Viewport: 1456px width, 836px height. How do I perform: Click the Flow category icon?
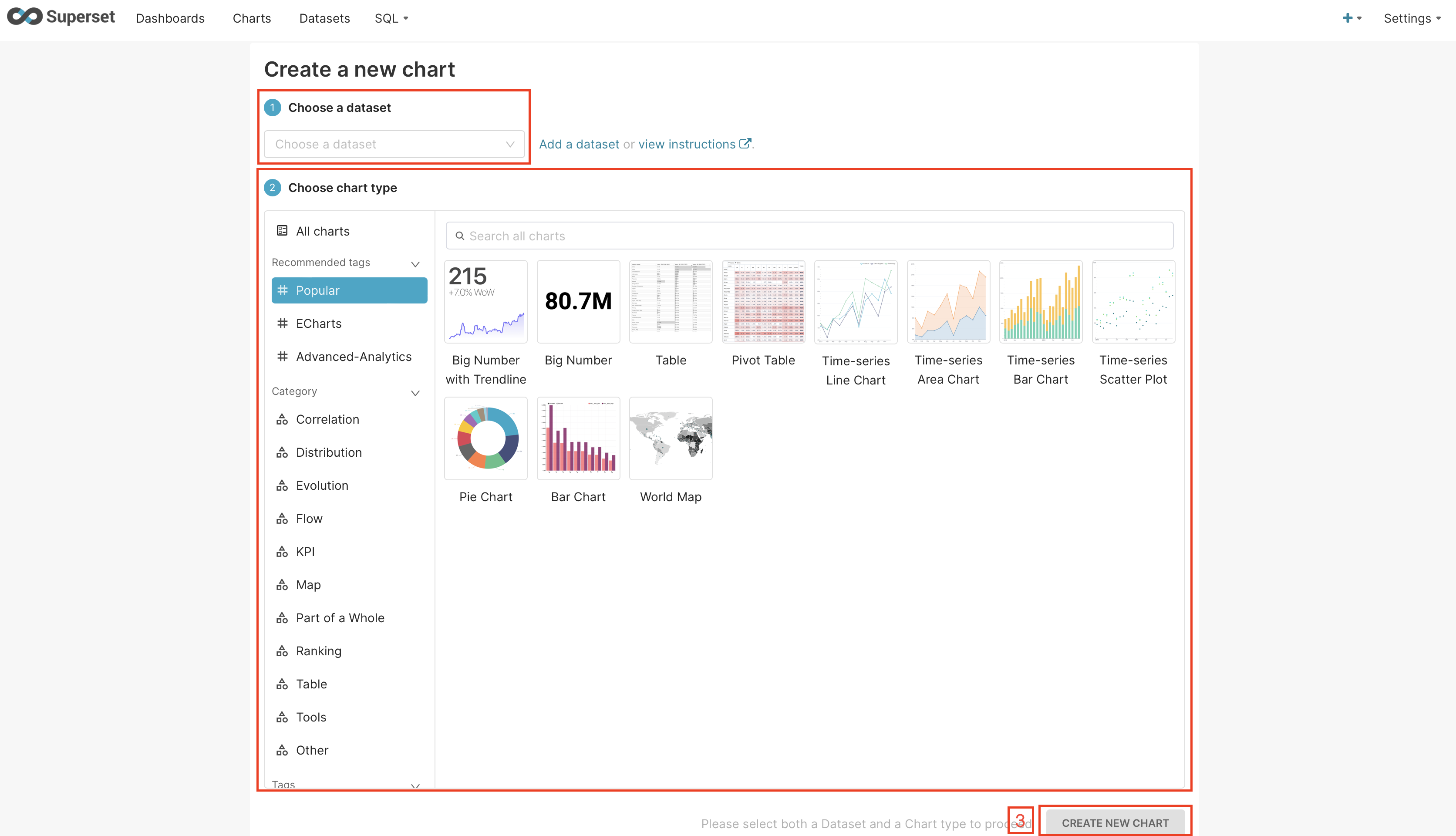coord(282,519)
